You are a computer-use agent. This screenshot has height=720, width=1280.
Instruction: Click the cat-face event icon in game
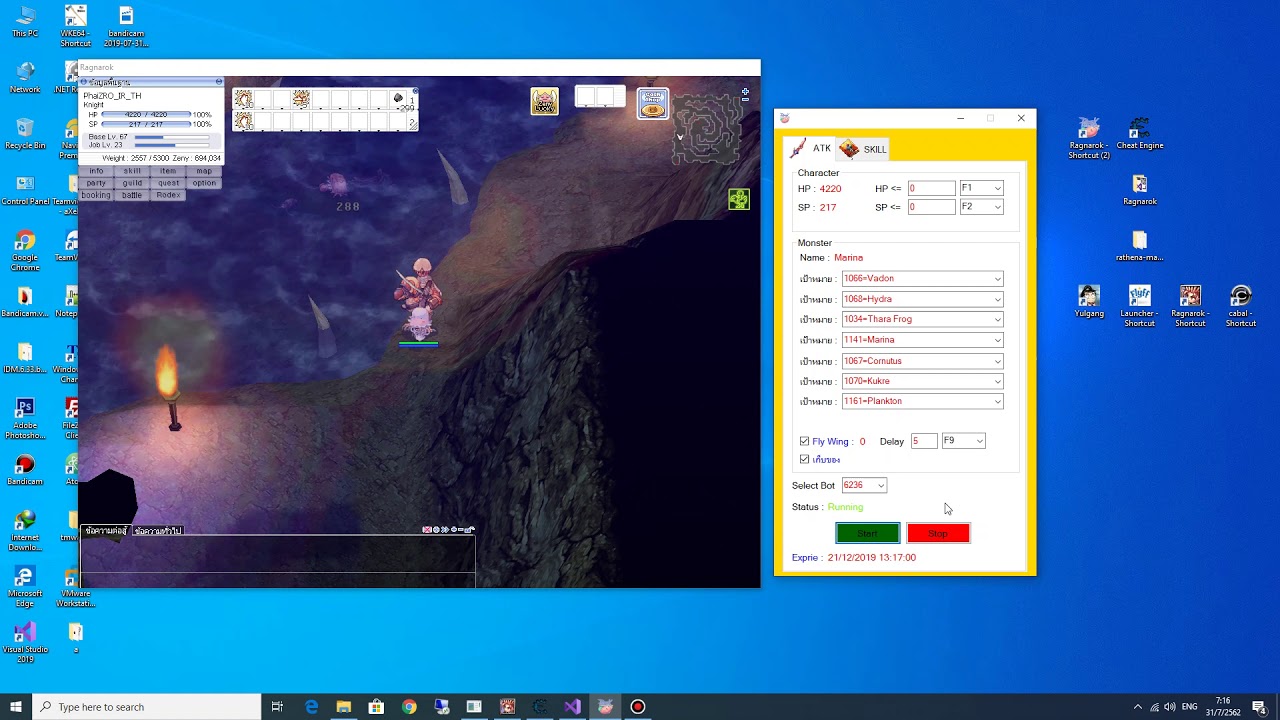click(545, 101)
